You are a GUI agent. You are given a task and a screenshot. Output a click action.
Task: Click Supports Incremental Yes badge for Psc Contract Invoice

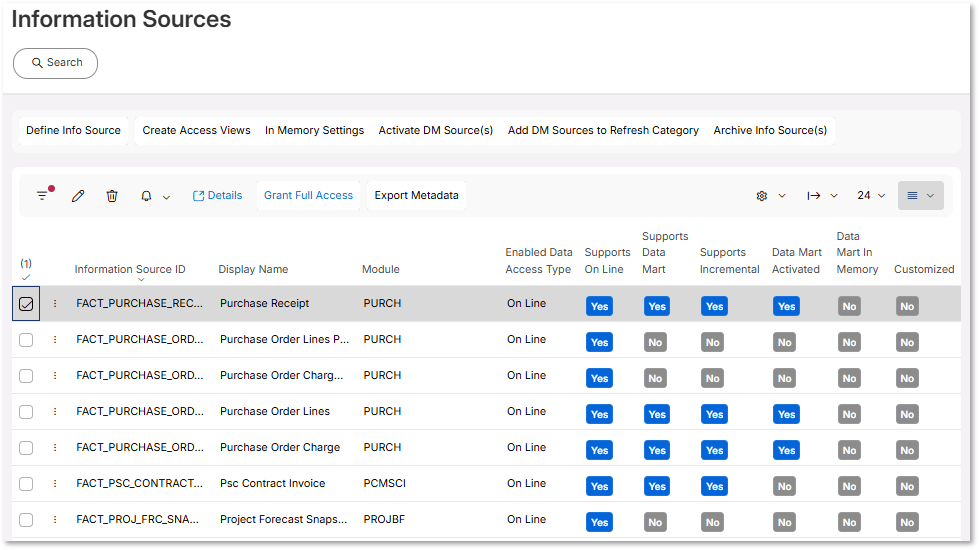[x=714, y=486]
